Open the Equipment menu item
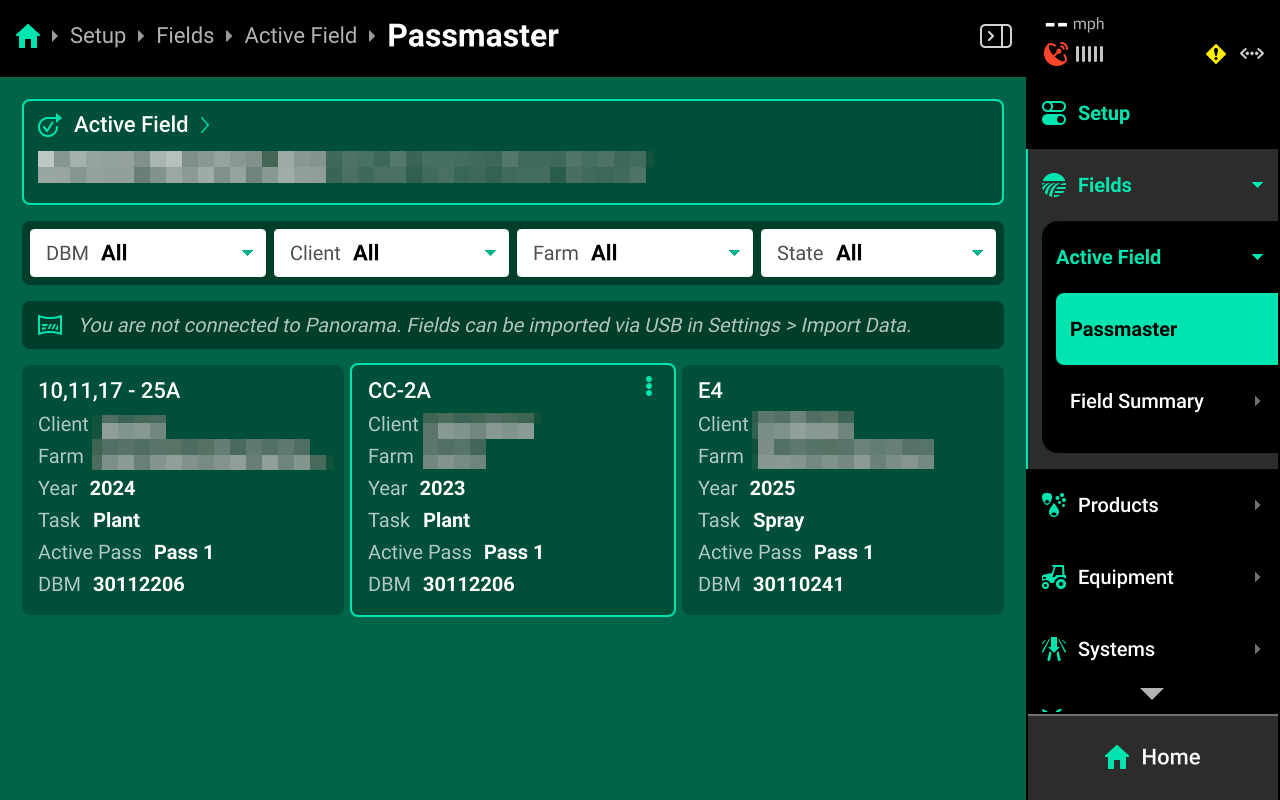The image size is (1280, 800). [1153, 577]
